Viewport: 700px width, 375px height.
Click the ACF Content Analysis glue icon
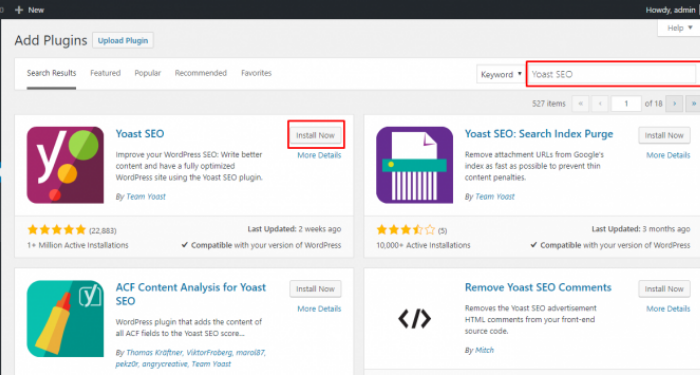tap(65, 319)
